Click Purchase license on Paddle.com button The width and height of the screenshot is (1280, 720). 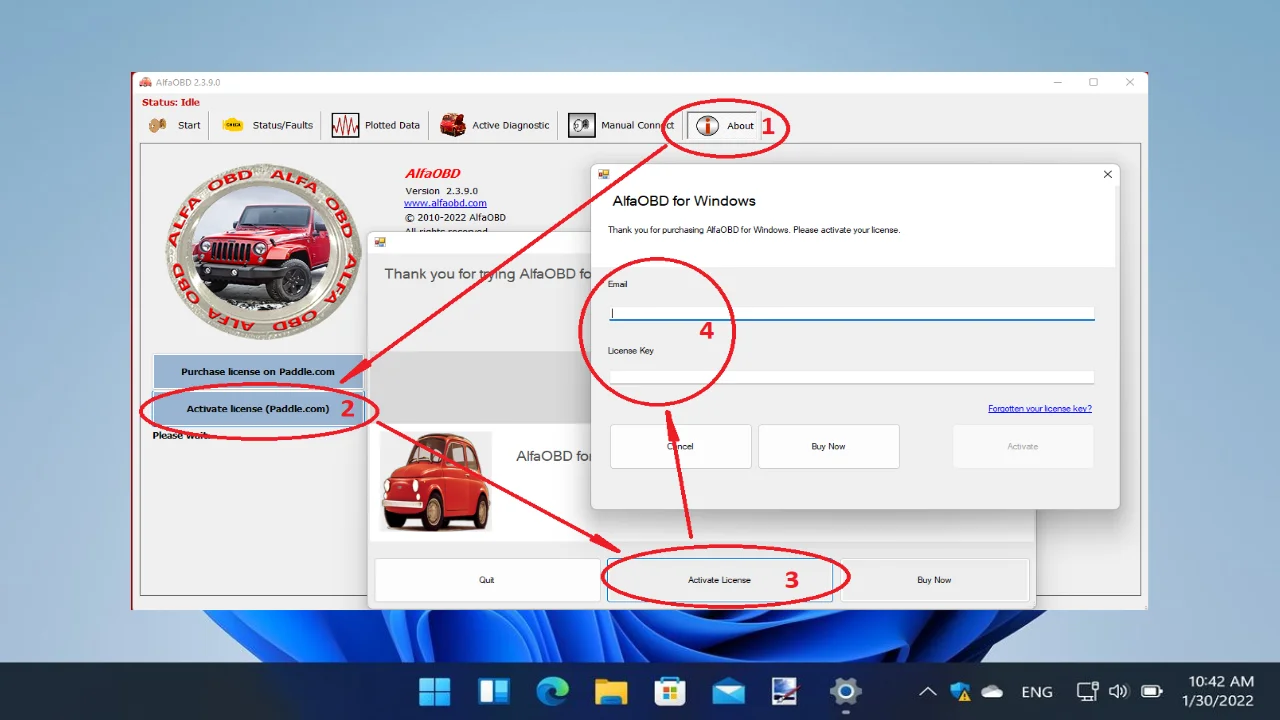(x=258, y=371)
